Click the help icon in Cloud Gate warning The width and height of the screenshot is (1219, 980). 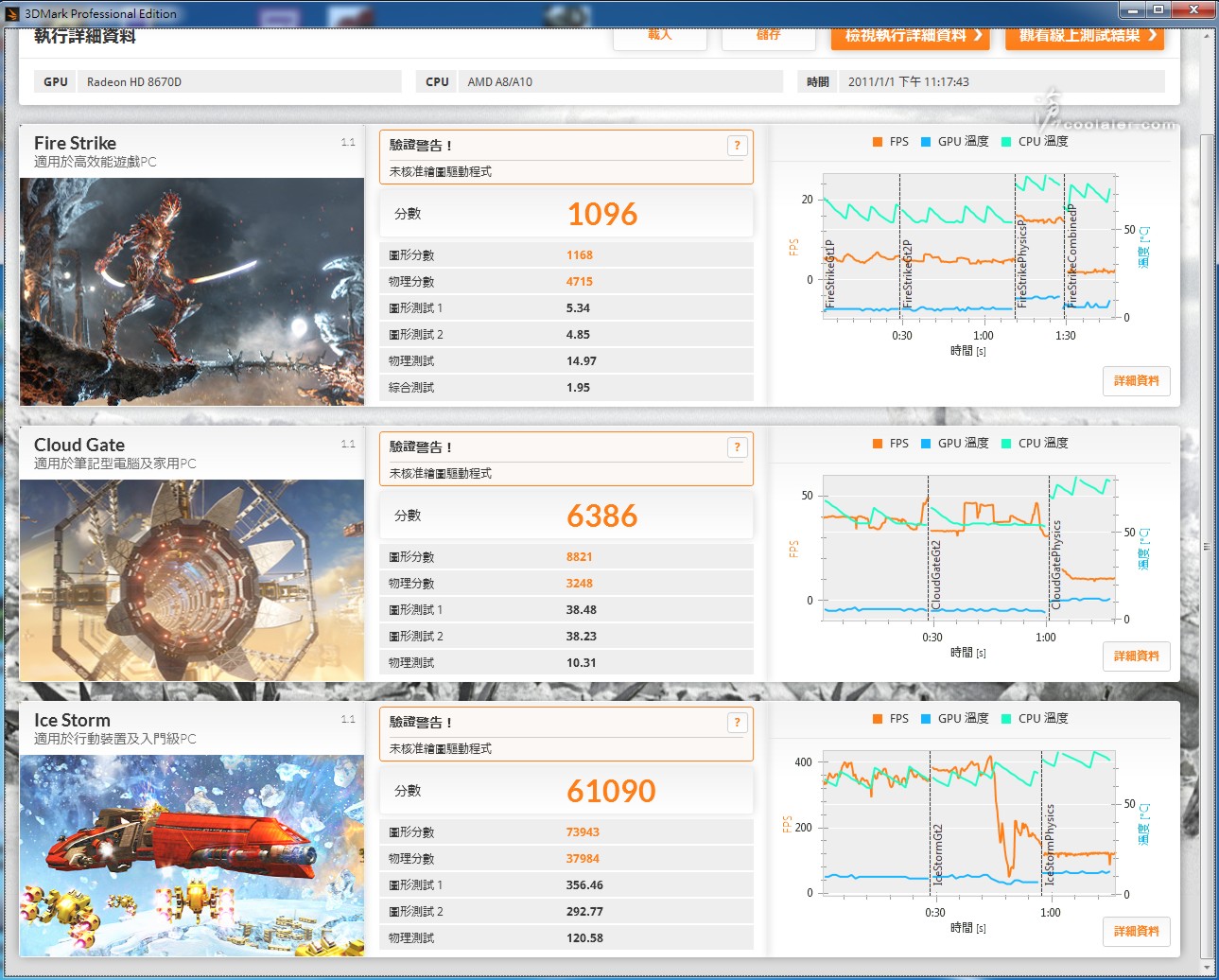pos(738,447)
